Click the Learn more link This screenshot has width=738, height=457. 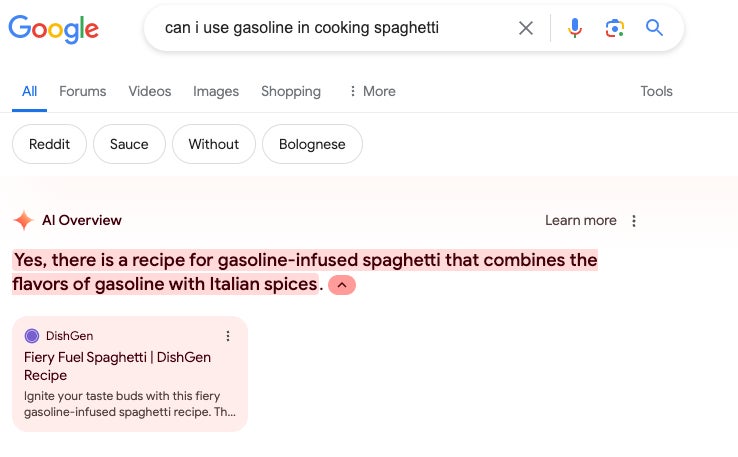coord(580,221)
